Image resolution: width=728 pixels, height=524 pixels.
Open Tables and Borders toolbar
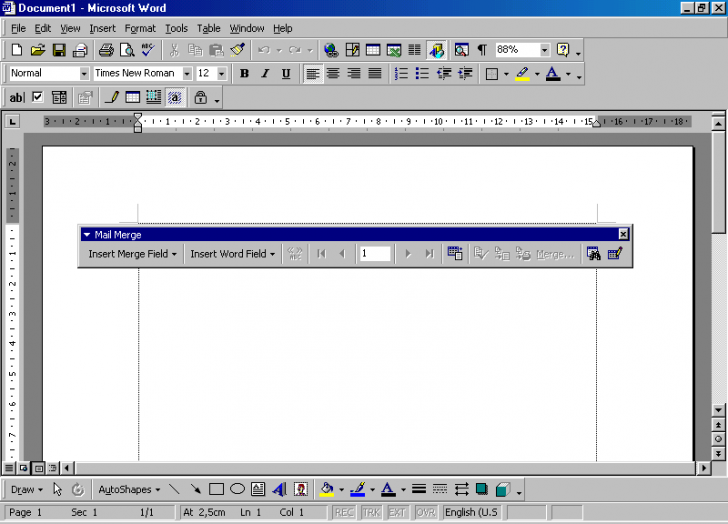[x=352, y=50]
